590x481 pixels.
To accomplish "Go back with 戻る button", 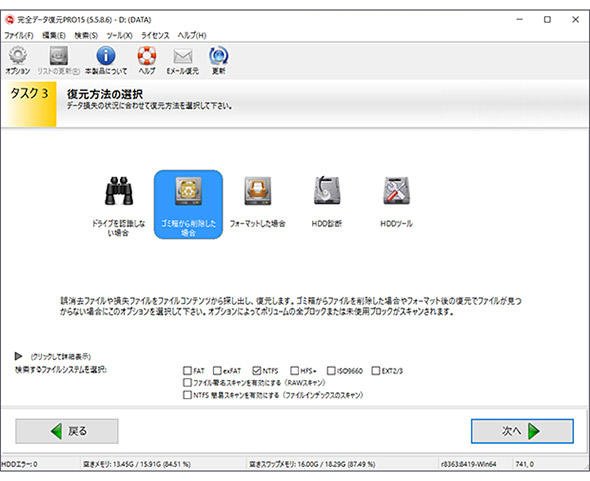I will click(67, 431).
